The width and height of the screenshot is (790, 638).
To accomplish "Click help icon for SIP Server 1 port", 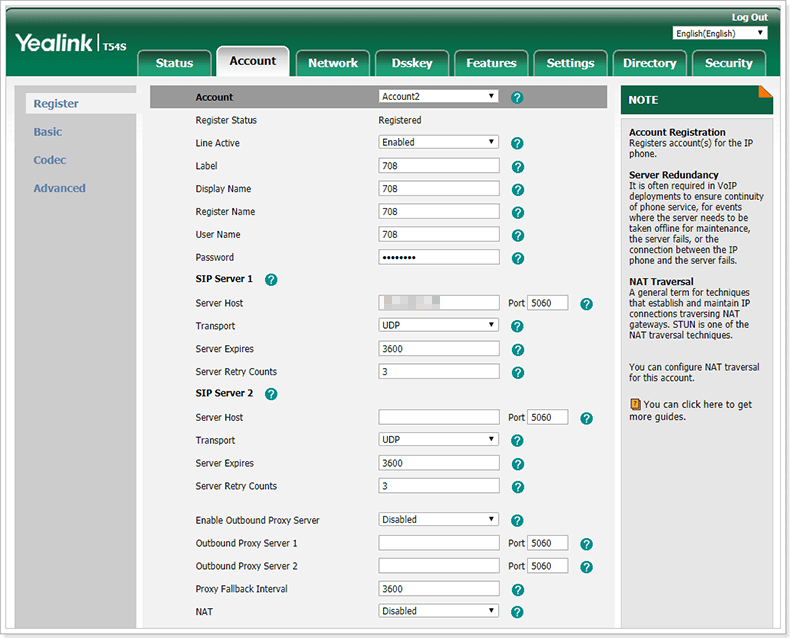I will pos(586,304).
